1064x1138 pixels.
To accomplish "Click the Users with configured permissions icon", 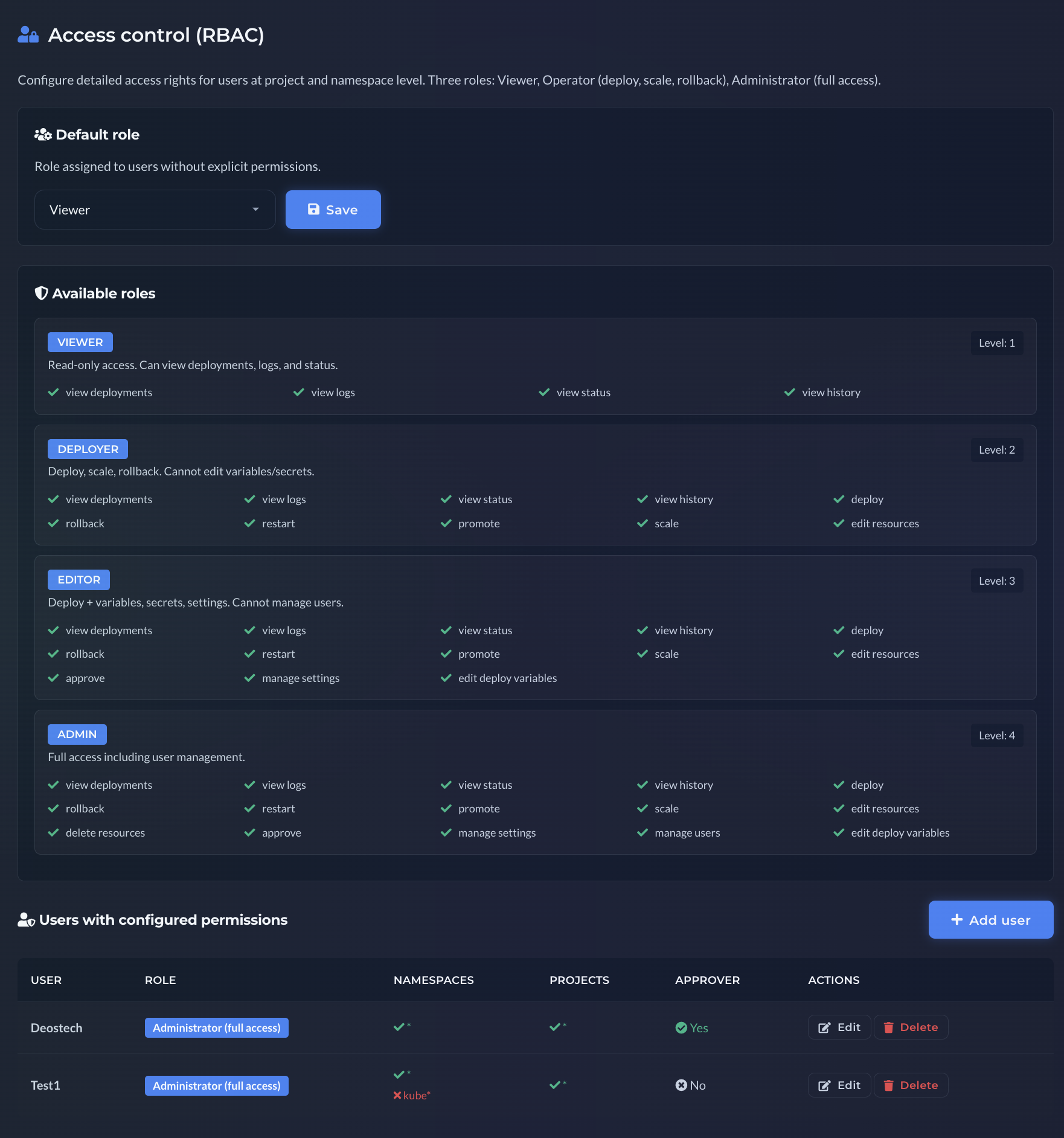I will [x=26, y=920].
